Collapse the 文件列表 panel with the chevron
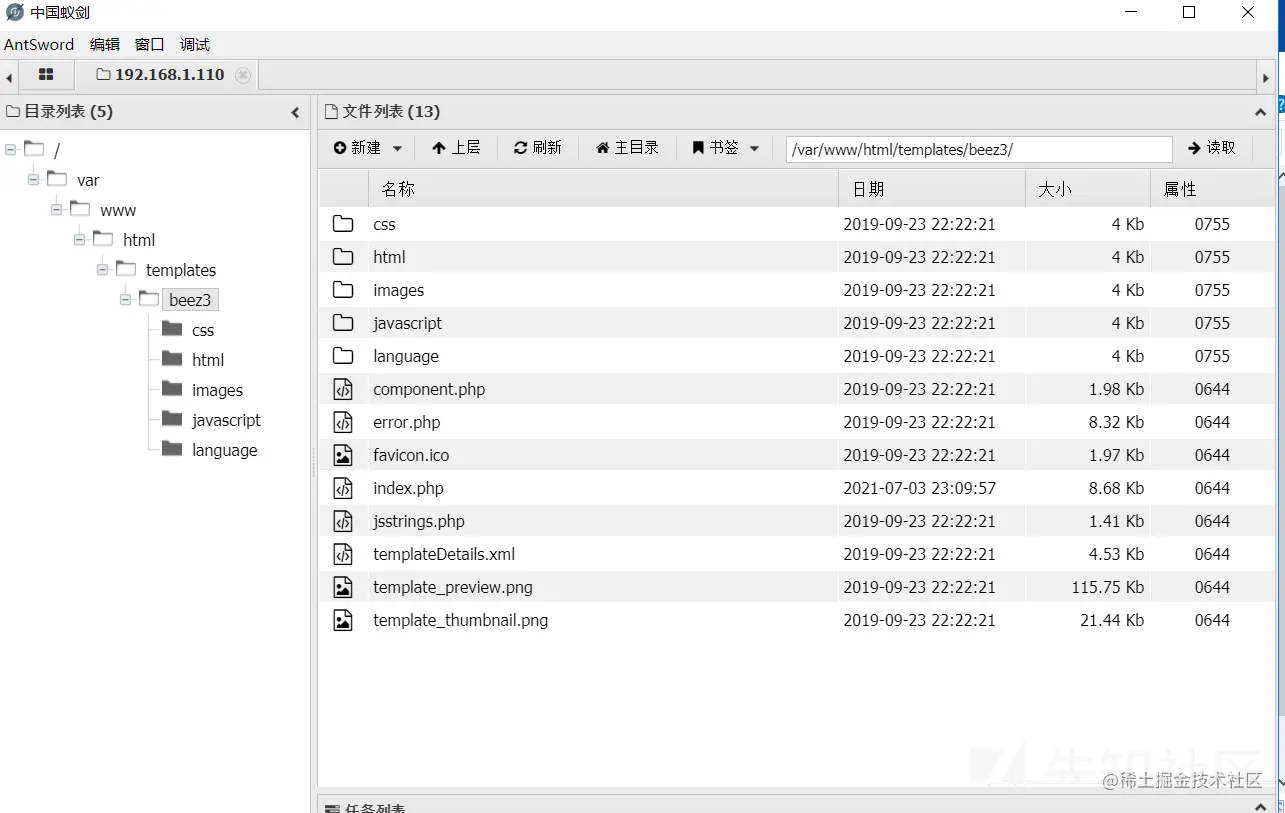Image resolution: width=1285 pixels, height=813 pixels. coord(1260,112)
